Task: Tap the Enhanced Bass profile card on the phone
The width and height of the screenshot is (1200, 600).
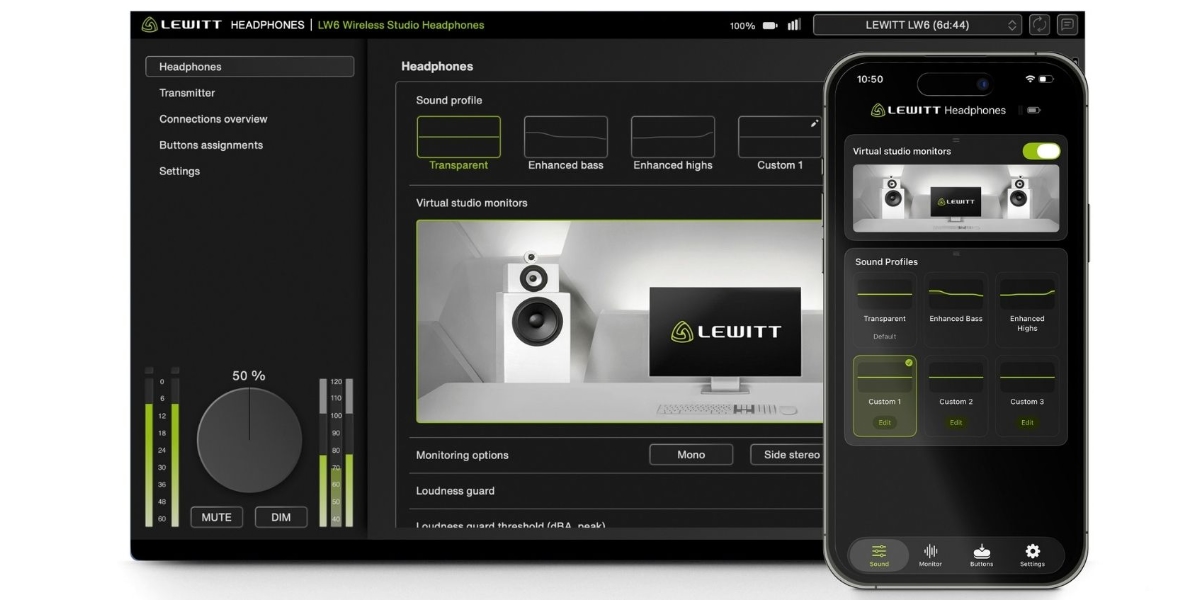Action: (x=956, y=310)
